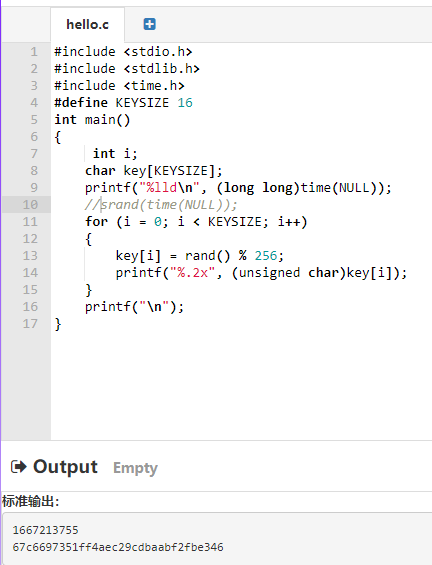Add a new file tab with plus icon

(150, 24)
